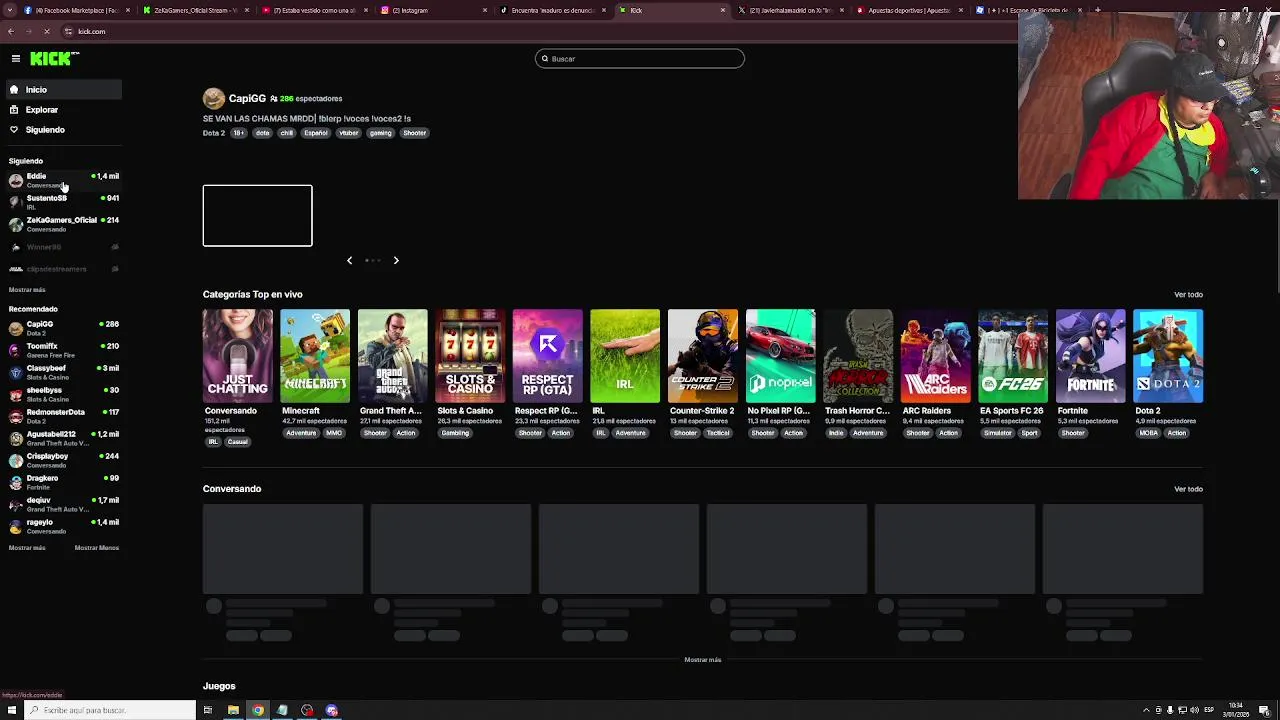The height and width of the screenshot is (720, 1280).
Task: Open CapiGG in the Recomendado list
Action: [x=63, y=328]
